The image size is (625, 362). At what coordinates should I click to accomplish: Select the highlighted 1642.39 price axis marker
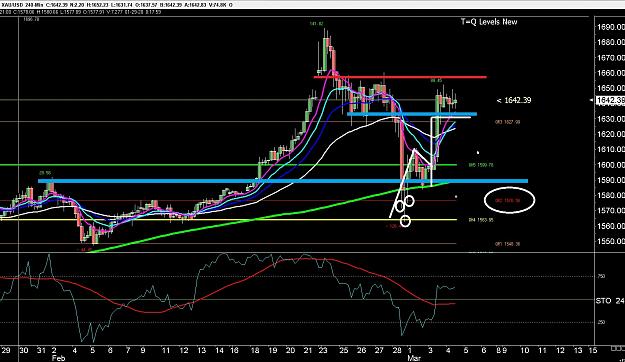(610, 100)
